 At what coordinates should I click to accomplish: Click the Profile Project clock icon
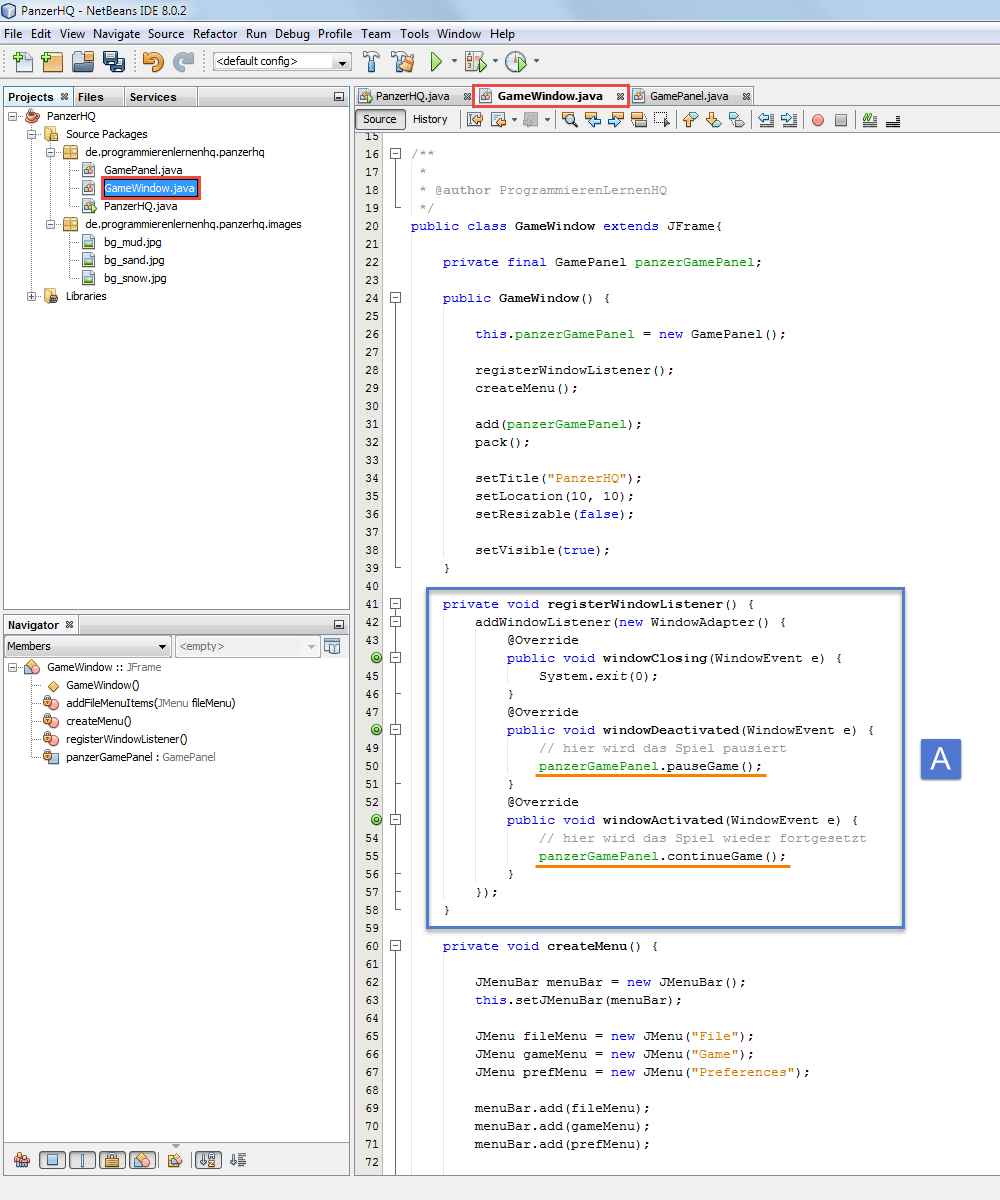[x=516, y=61]
